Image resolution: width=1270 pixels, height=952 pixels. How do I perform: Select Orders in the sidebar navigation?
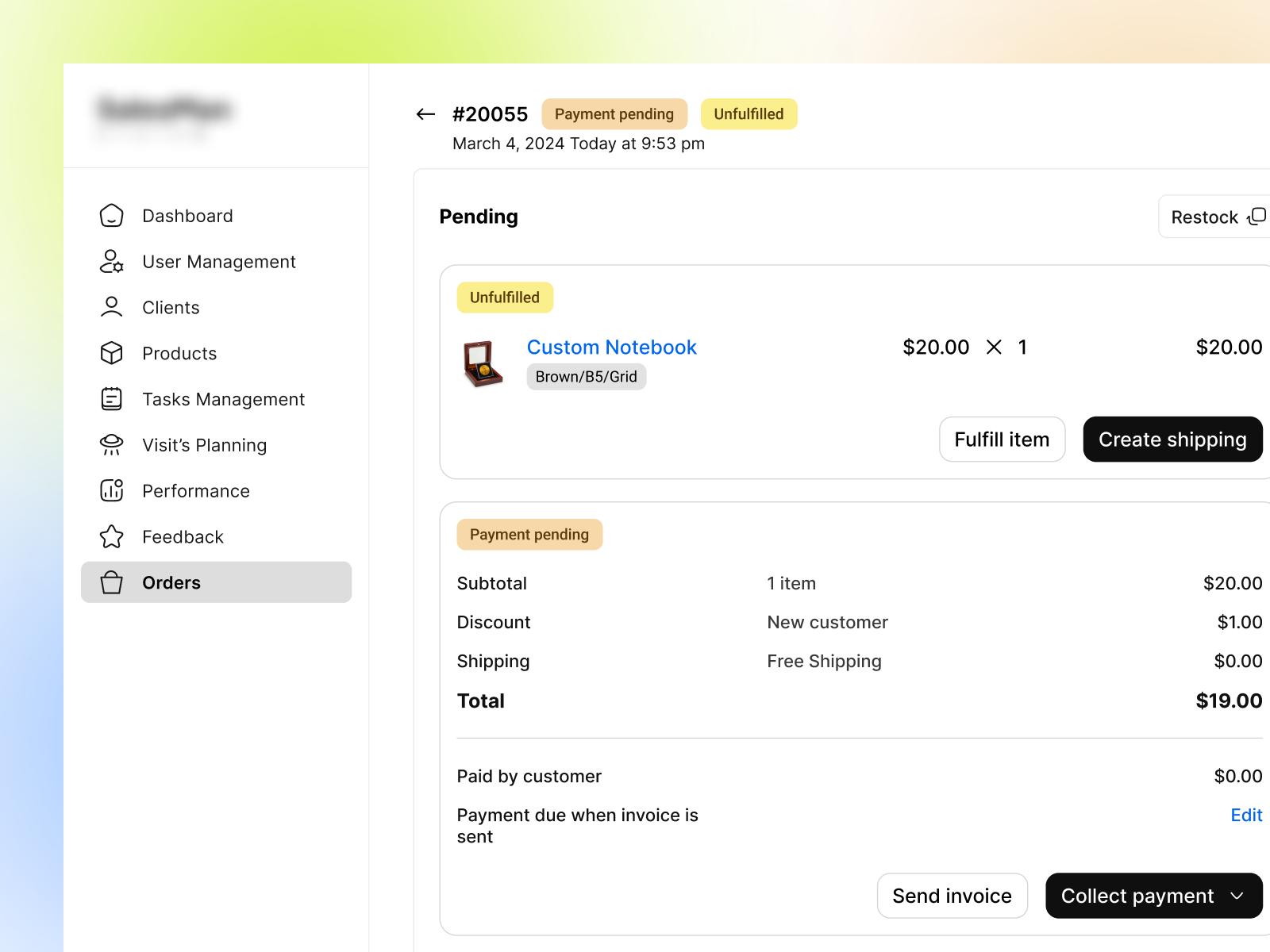[x=171, y=582]
